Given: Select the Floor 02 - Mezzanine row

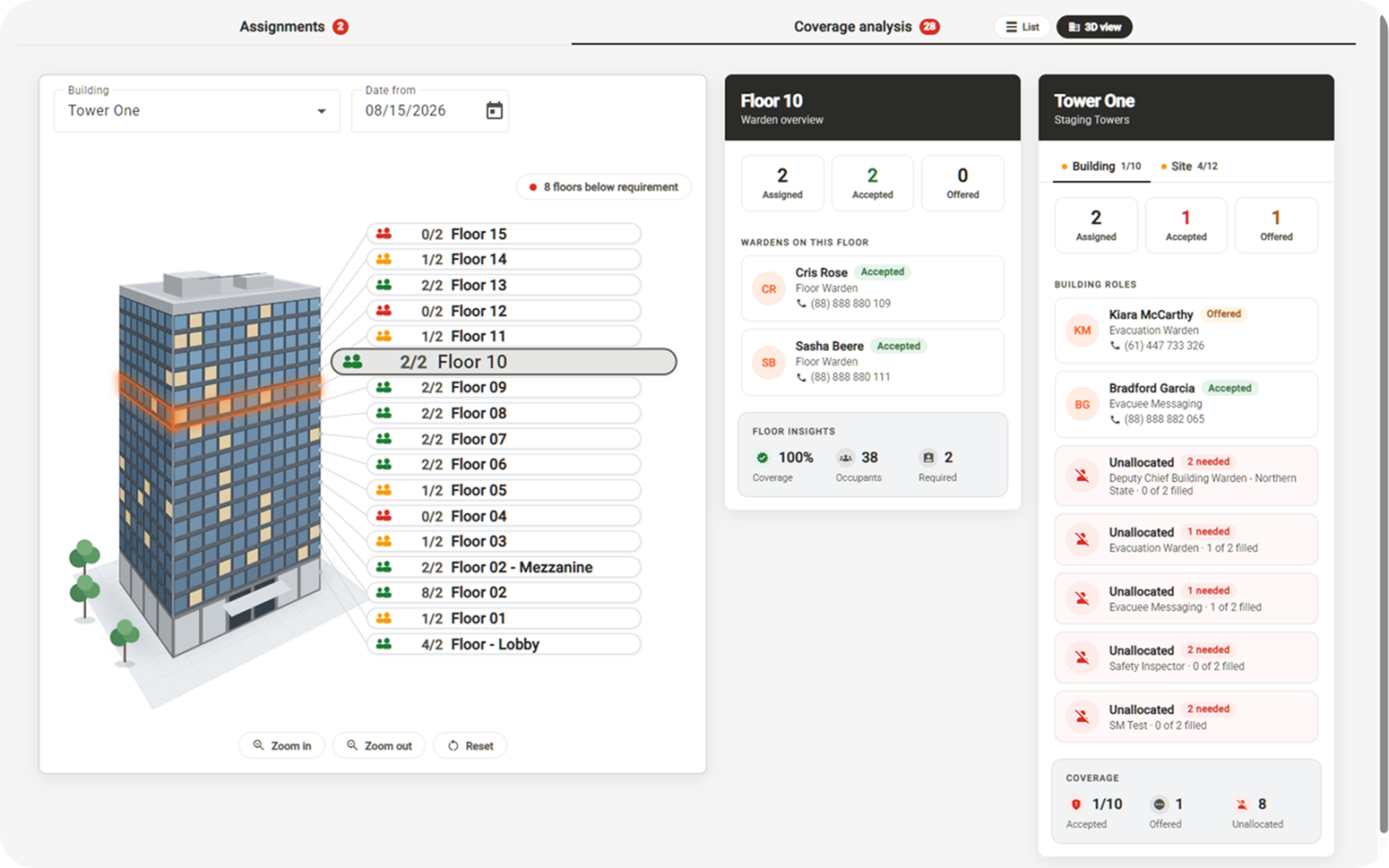Looking at the screenshot, I should click(504, 567).
